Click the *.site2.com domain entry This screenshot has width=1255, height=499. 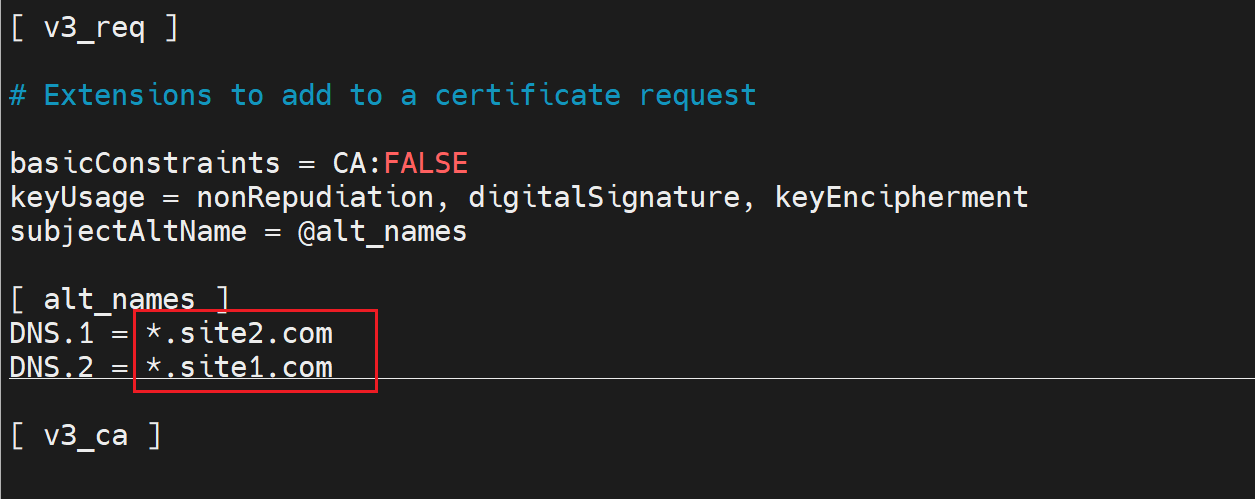point(238,333)
